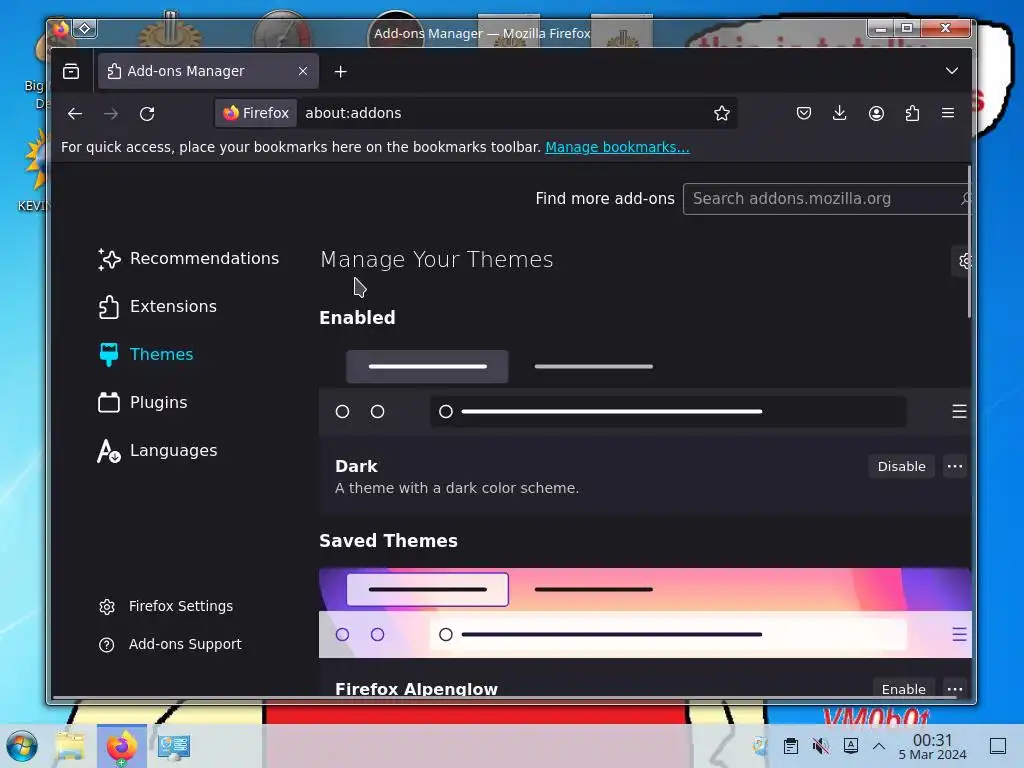Open more options for Dark theme
The height and width of the screenshot is (768, 1024).
[x=955, y=466]
